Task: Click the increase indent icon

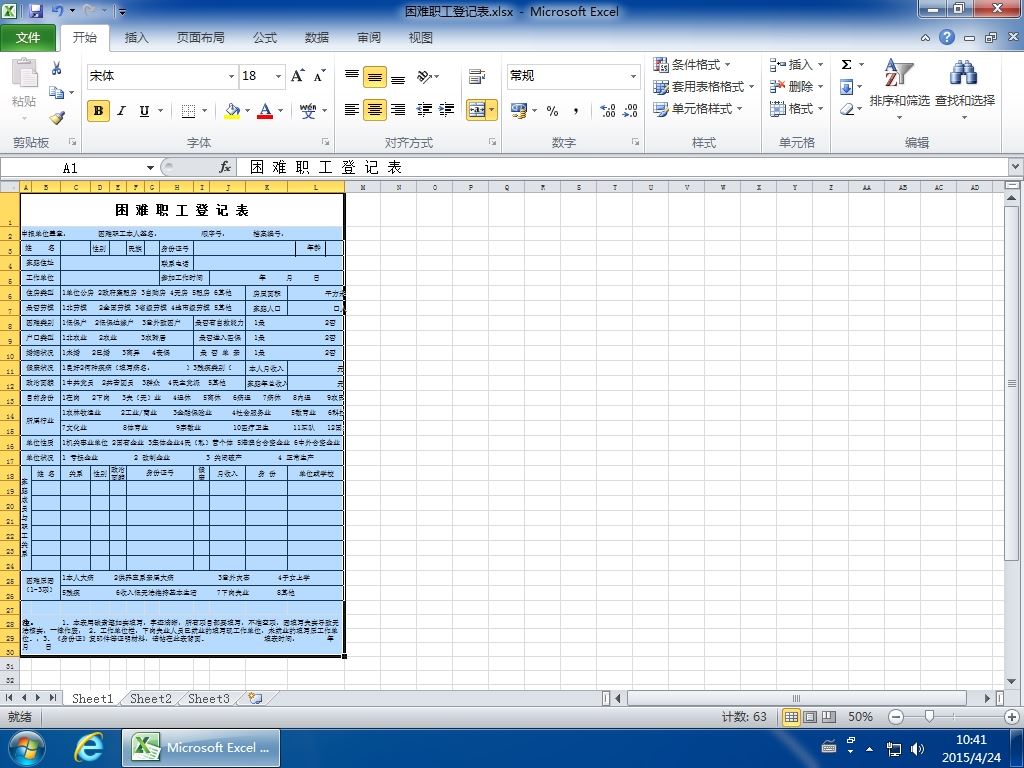Action: coord(447,109)
